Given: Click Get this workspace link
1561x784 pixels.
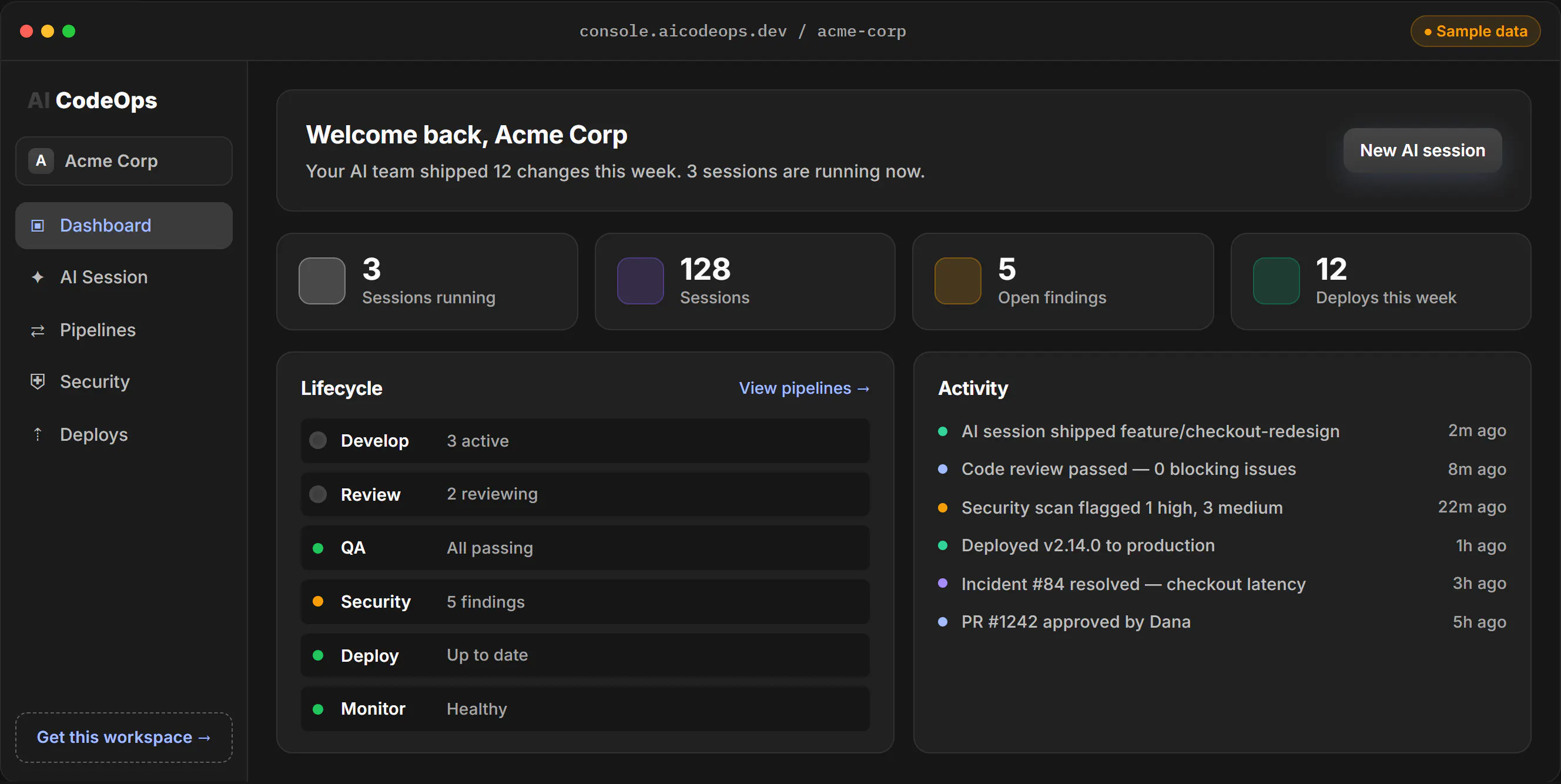Looking at the screenshot, I should (x=123, y=738).
